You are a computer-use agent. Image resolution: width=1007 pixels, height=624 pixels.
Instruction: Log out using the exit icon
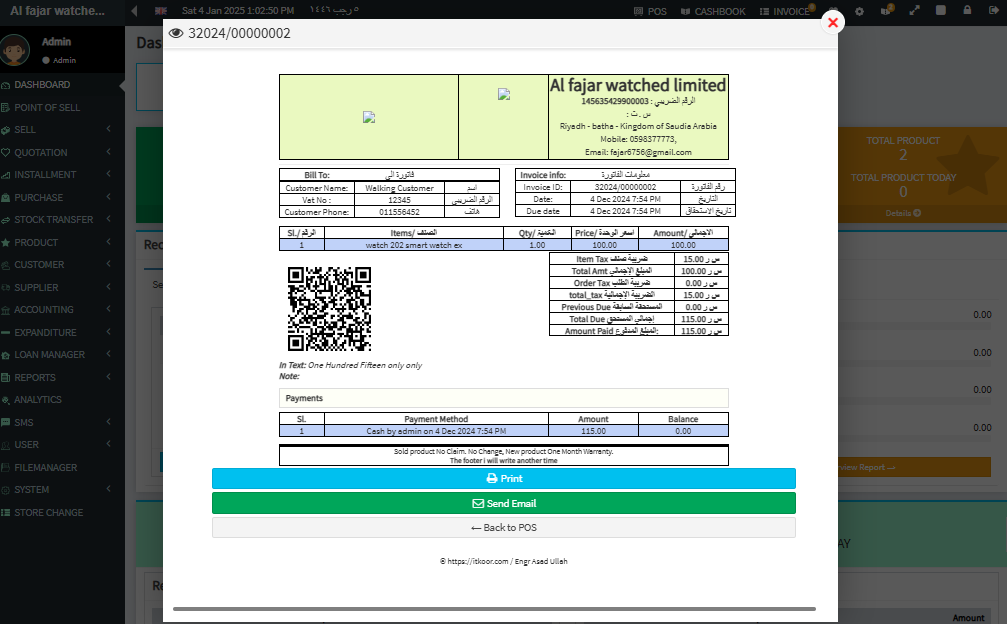(992, 10)
